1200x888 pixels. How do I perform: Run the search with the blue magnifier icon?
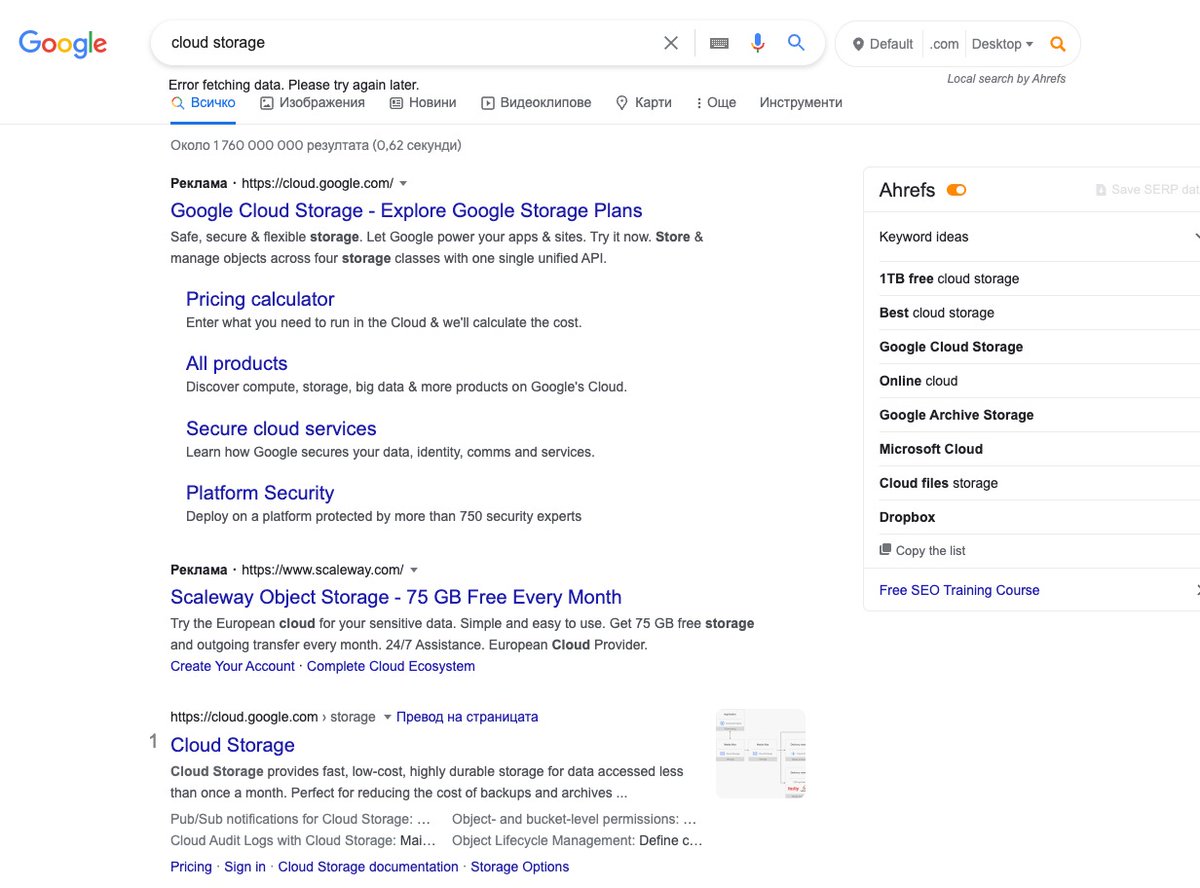click(796, 42)
